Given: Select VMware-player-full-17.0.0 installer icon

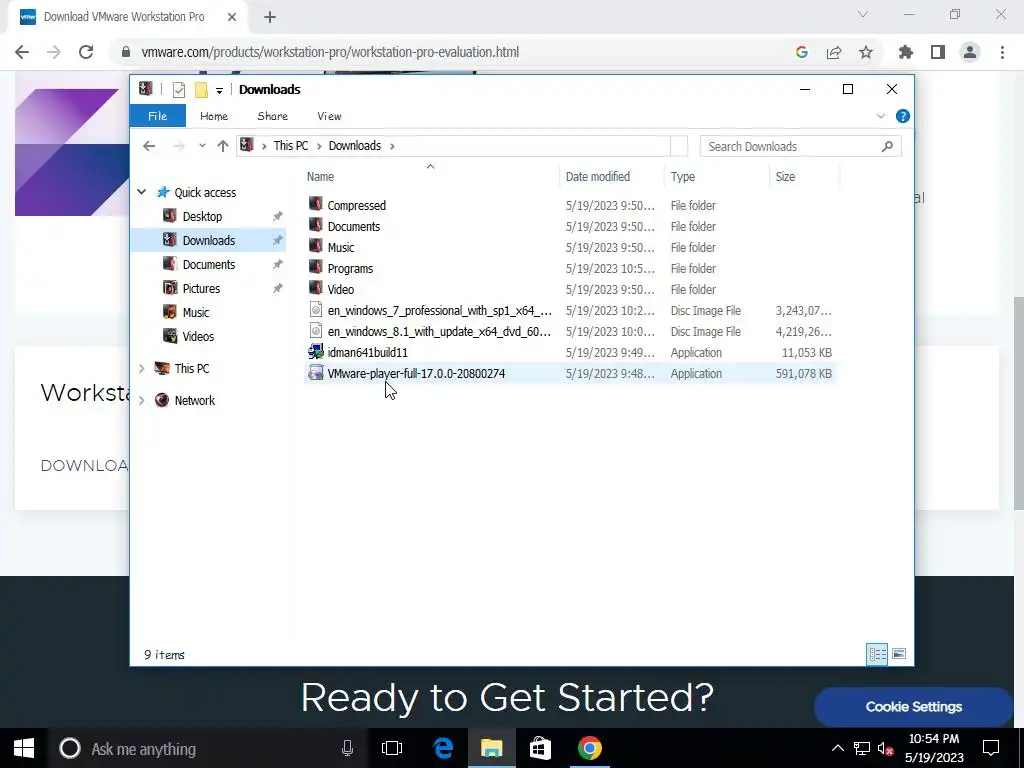Looking at the screenshot, I should [316, 373].
